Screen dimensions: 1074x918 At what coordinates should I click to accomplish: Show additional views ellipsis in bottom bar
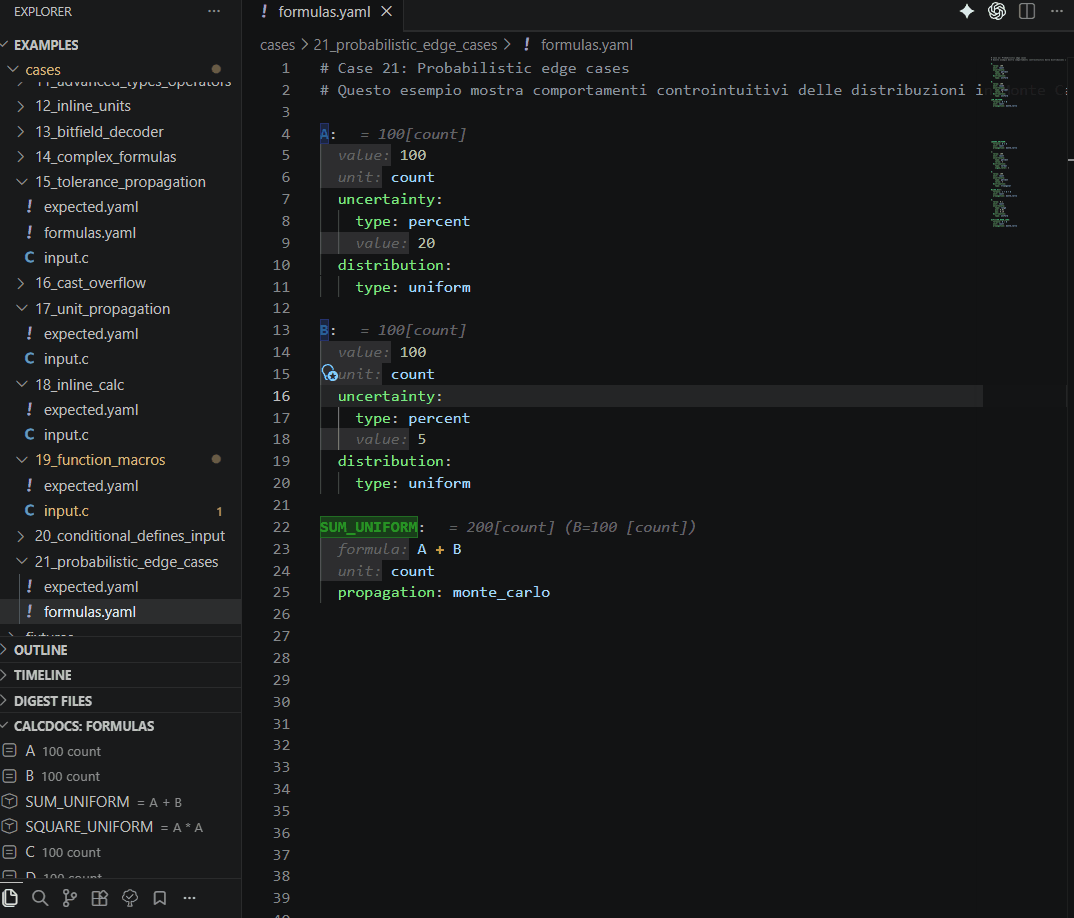190,897
